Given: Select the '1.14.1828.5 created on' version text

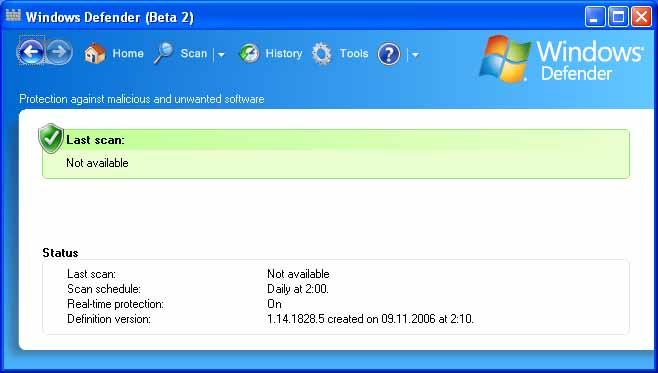Looking at the screenshot, I should [x=323, y=319].
